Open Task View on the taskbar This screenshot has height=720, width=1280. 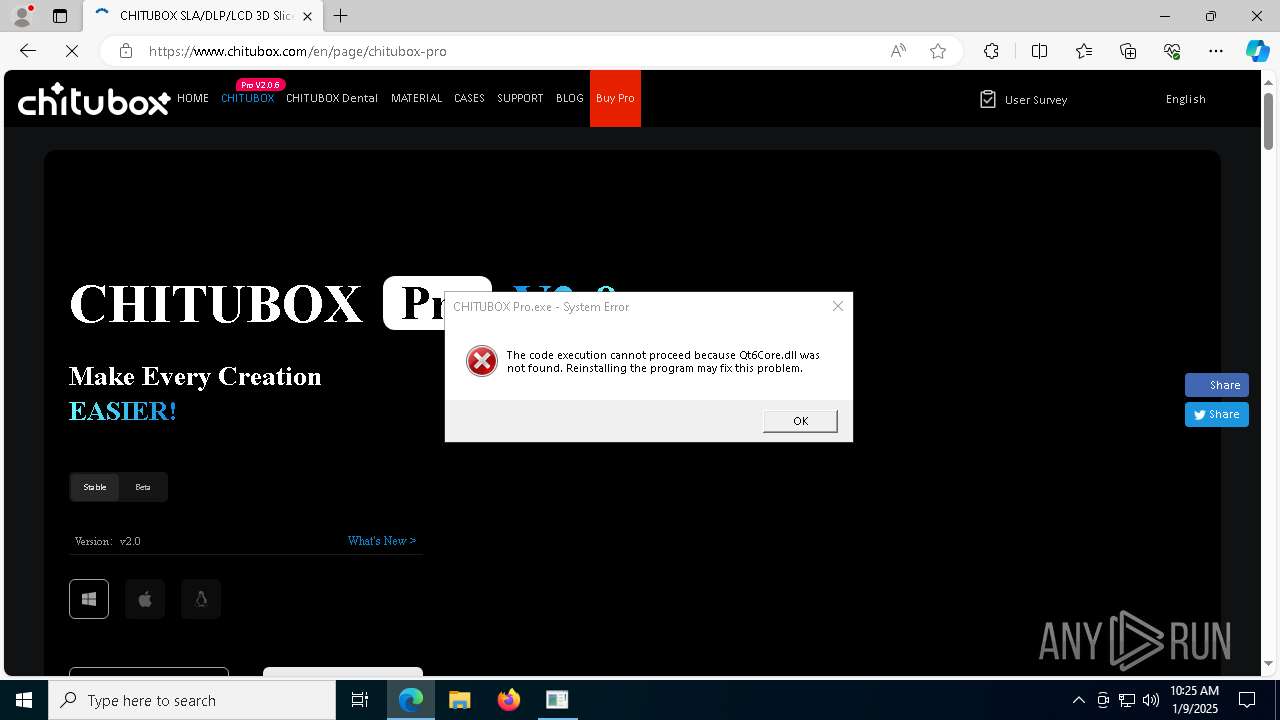(360, 700)
